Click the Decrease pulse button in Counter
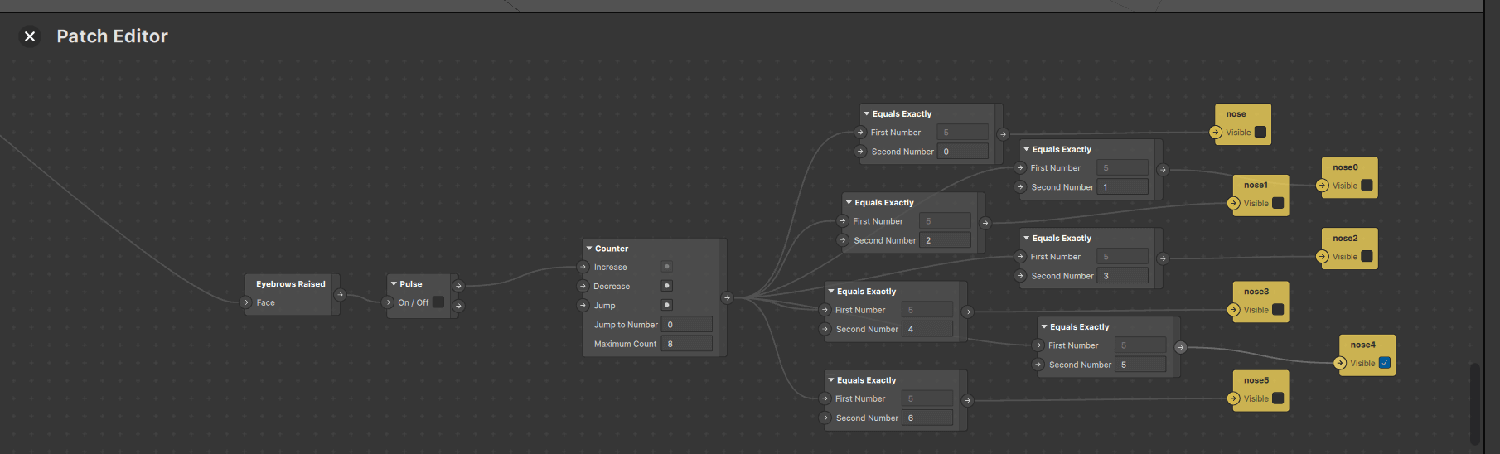This screenshot has width=1500, height=454. coord(667,286)
